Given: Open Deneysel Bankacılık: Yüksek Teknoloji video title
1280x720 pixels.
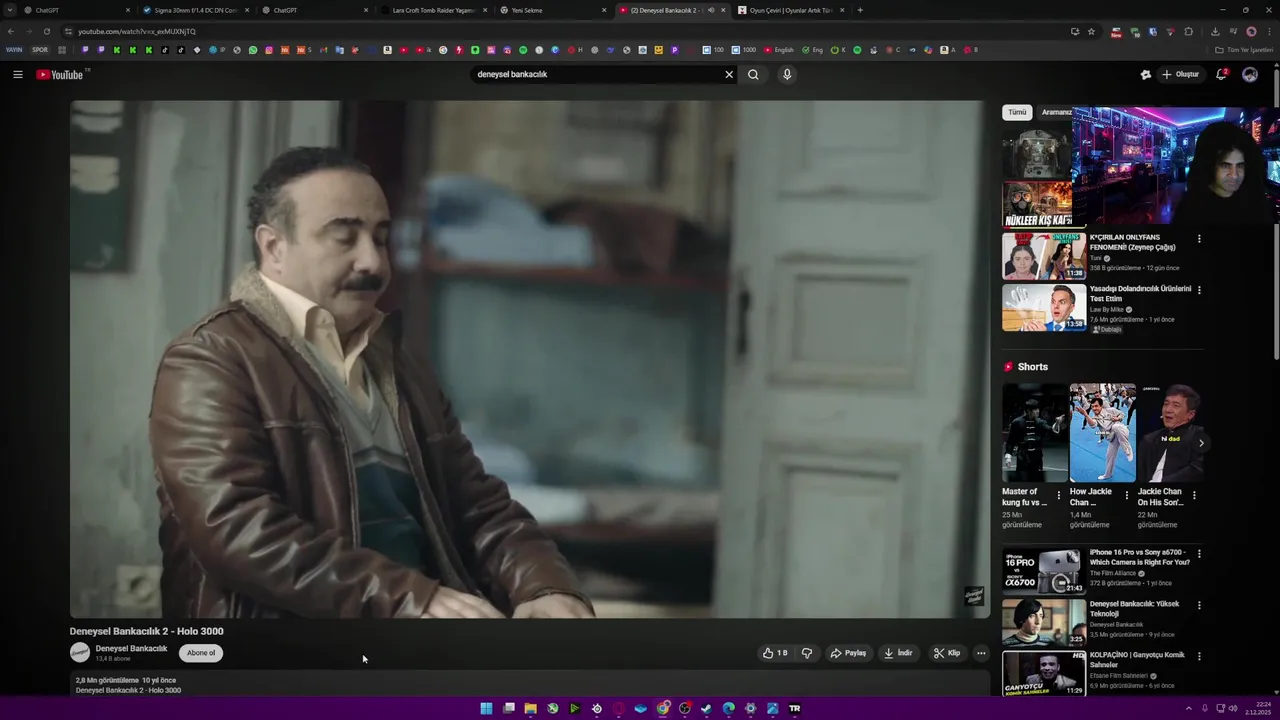Looking at the screenshot, I should [x=1134, y=609].
